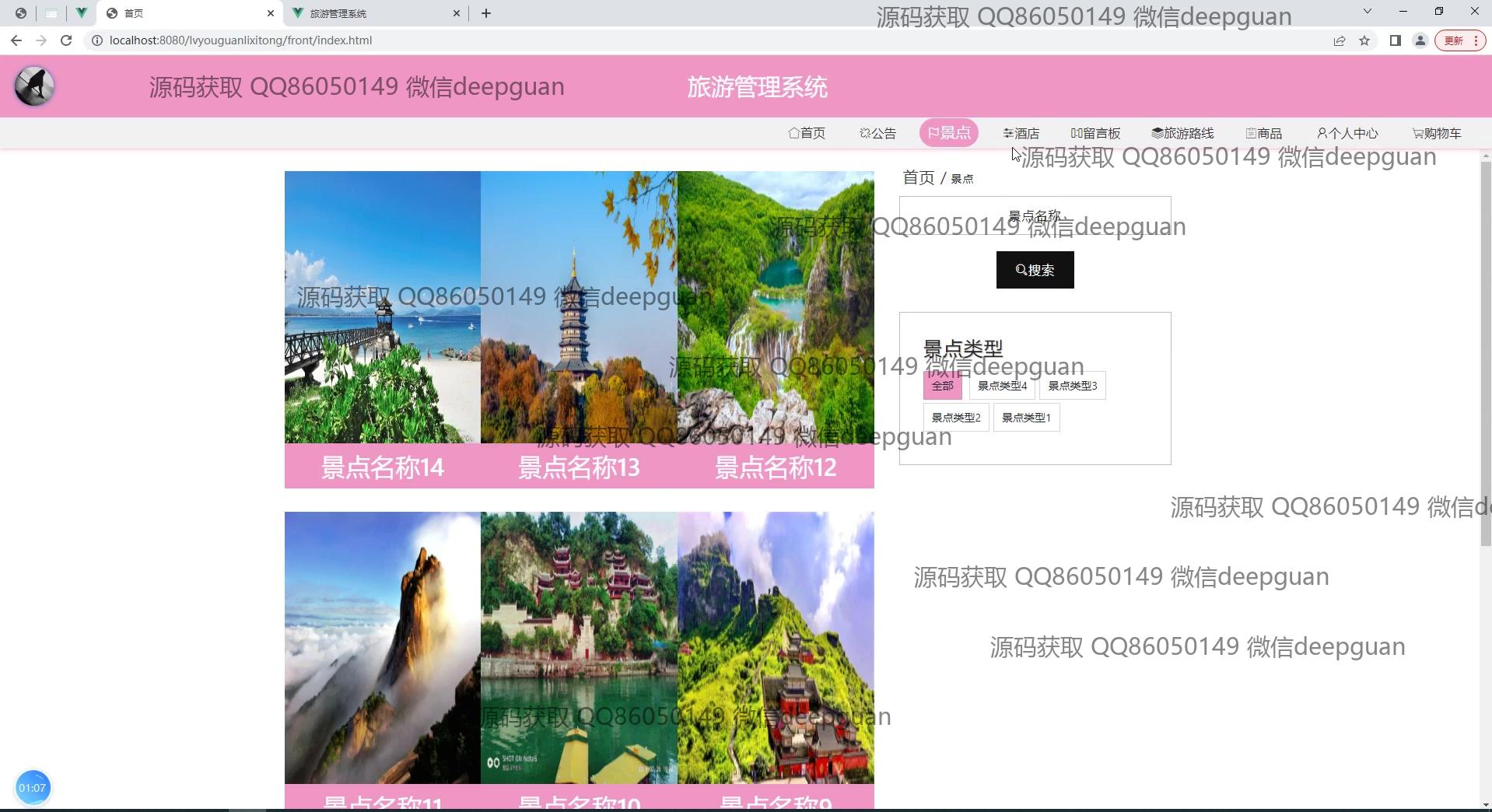Screen dimensions: 1492x812
Task: Close the 首页 browser tab
Action: point(270,13)
